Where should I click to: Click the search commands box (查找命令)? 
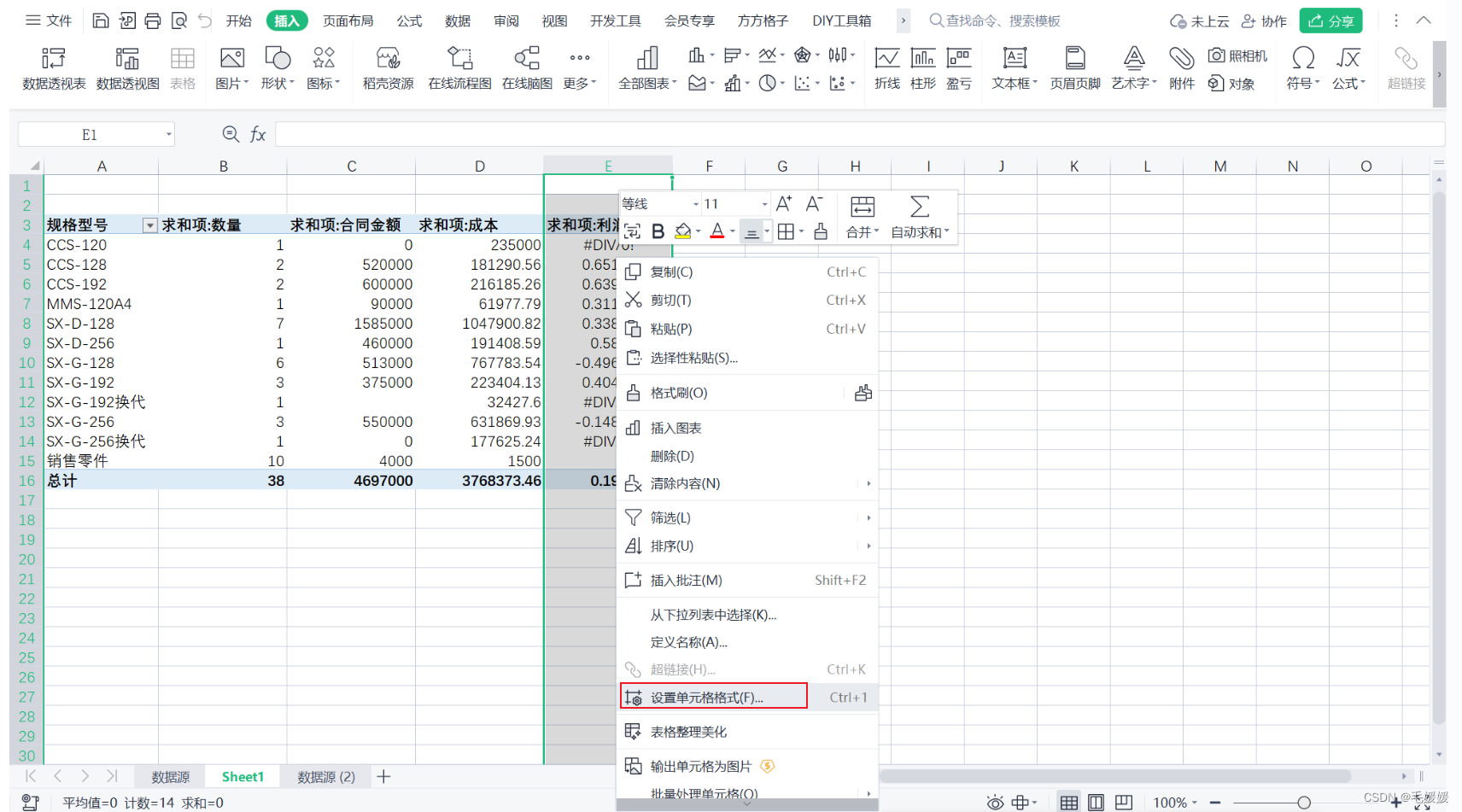point(994,20)
